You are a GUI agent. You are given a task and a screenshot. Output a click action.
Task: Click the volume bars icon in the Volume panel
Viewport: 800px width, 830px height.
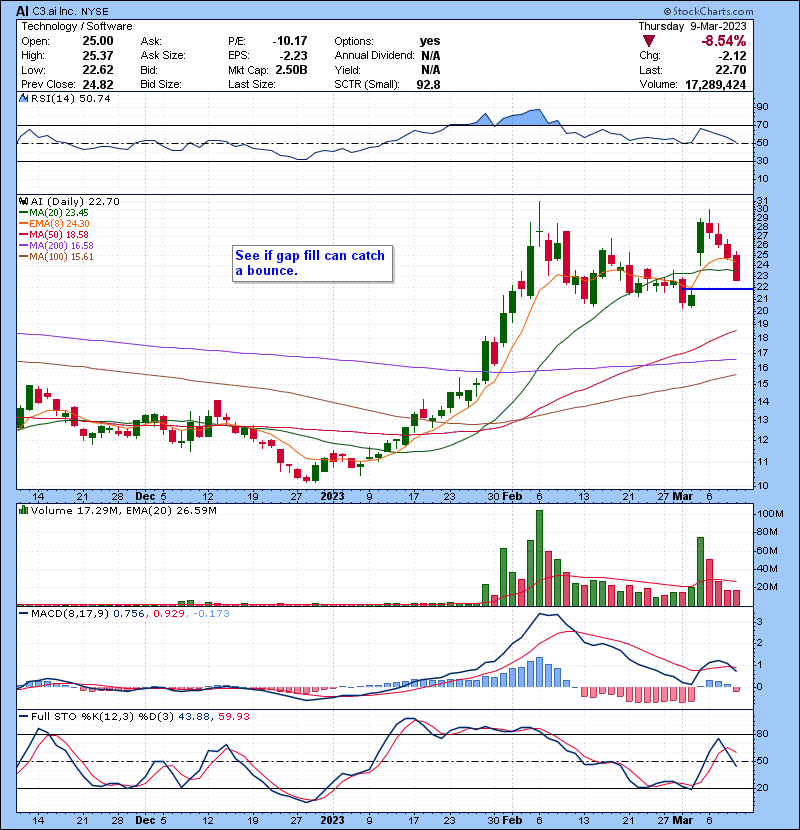coord(23,510)
